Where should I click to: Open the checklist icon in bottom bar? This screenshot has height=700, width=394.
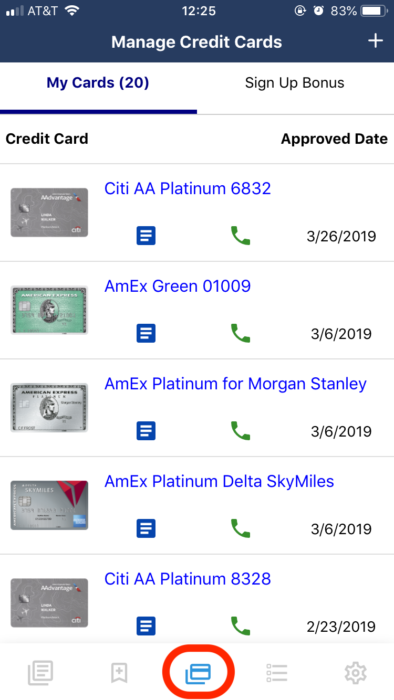tap(277, 673)
